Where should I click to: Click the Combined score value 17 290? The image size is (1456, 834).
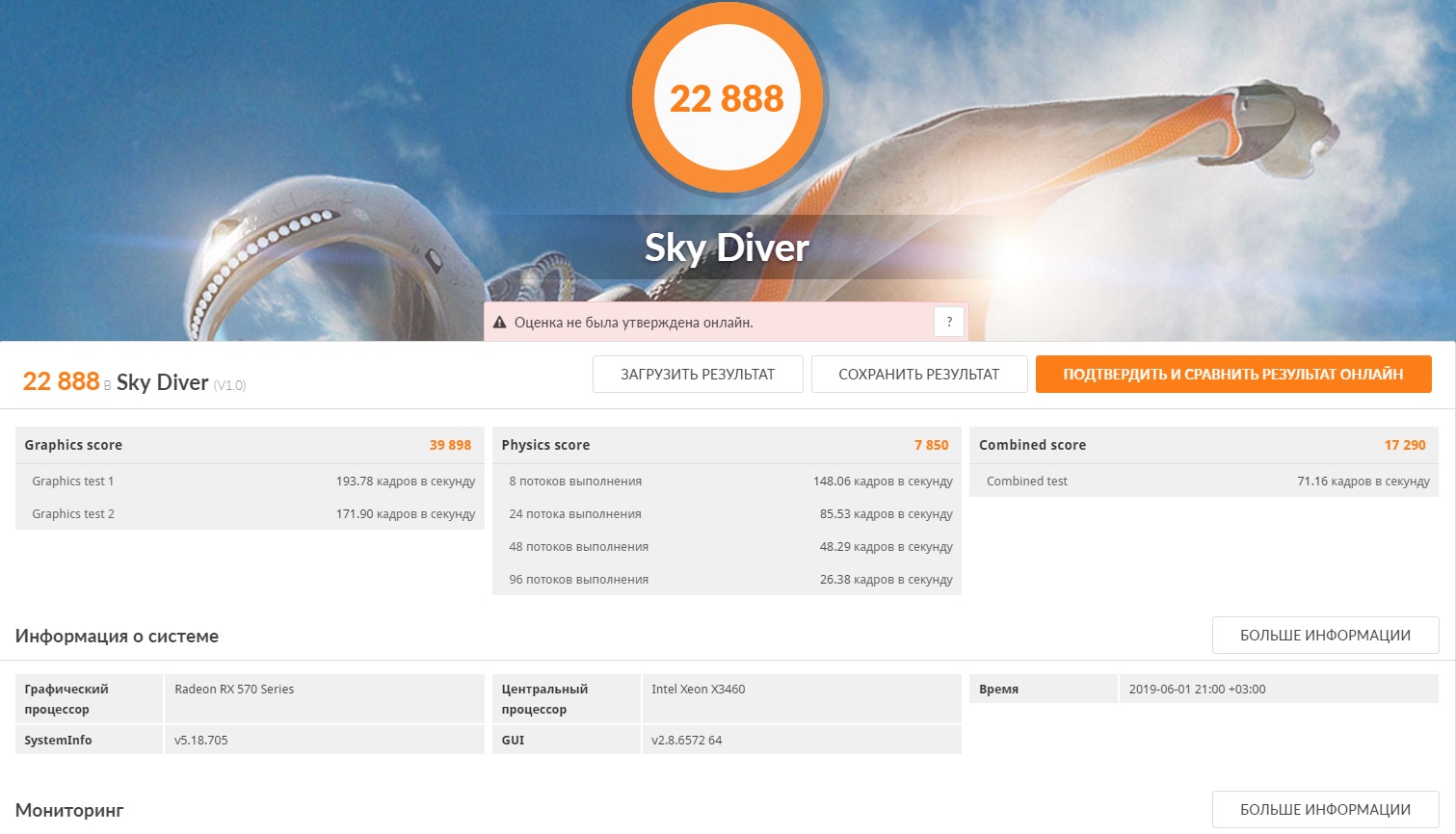click(x=1405, y=445)
